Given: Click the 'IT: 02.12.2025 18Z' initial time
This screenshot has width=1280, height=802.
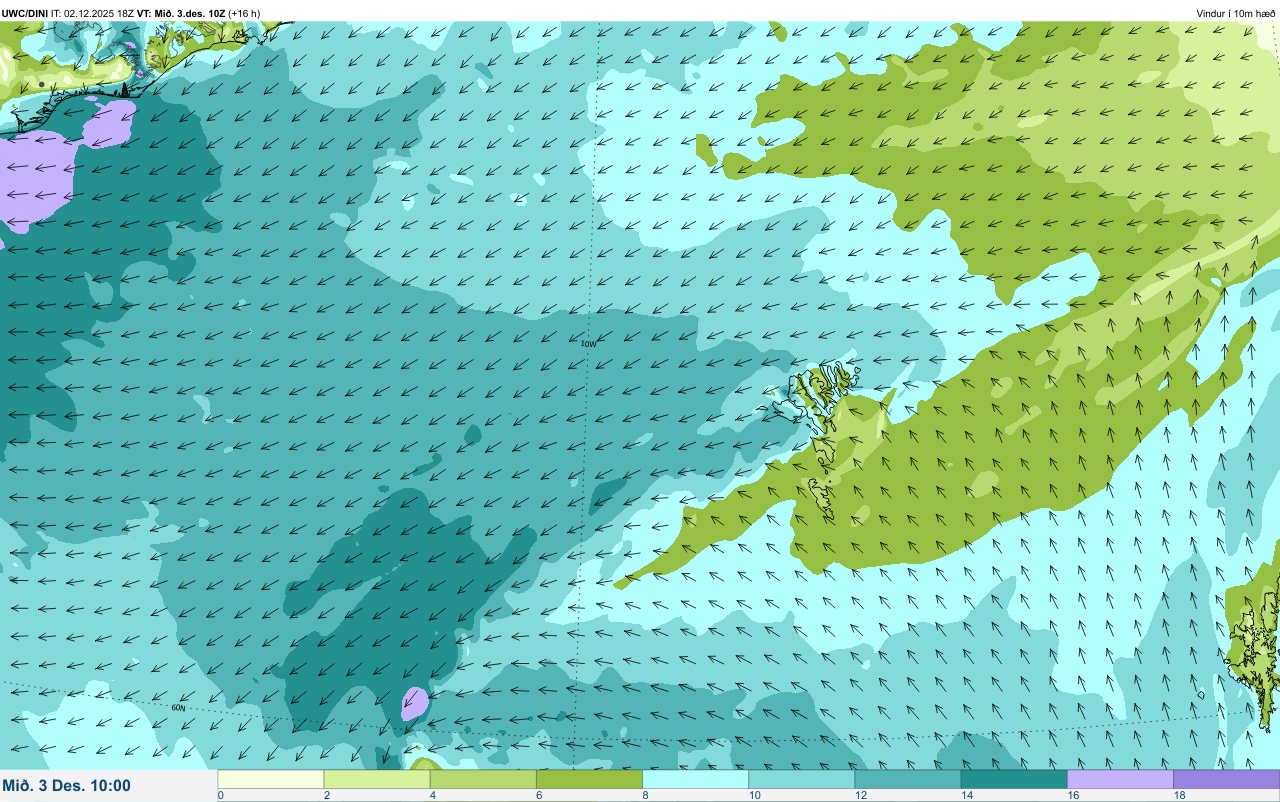Looking at the screenshot, I should click(x=93, y=13).
